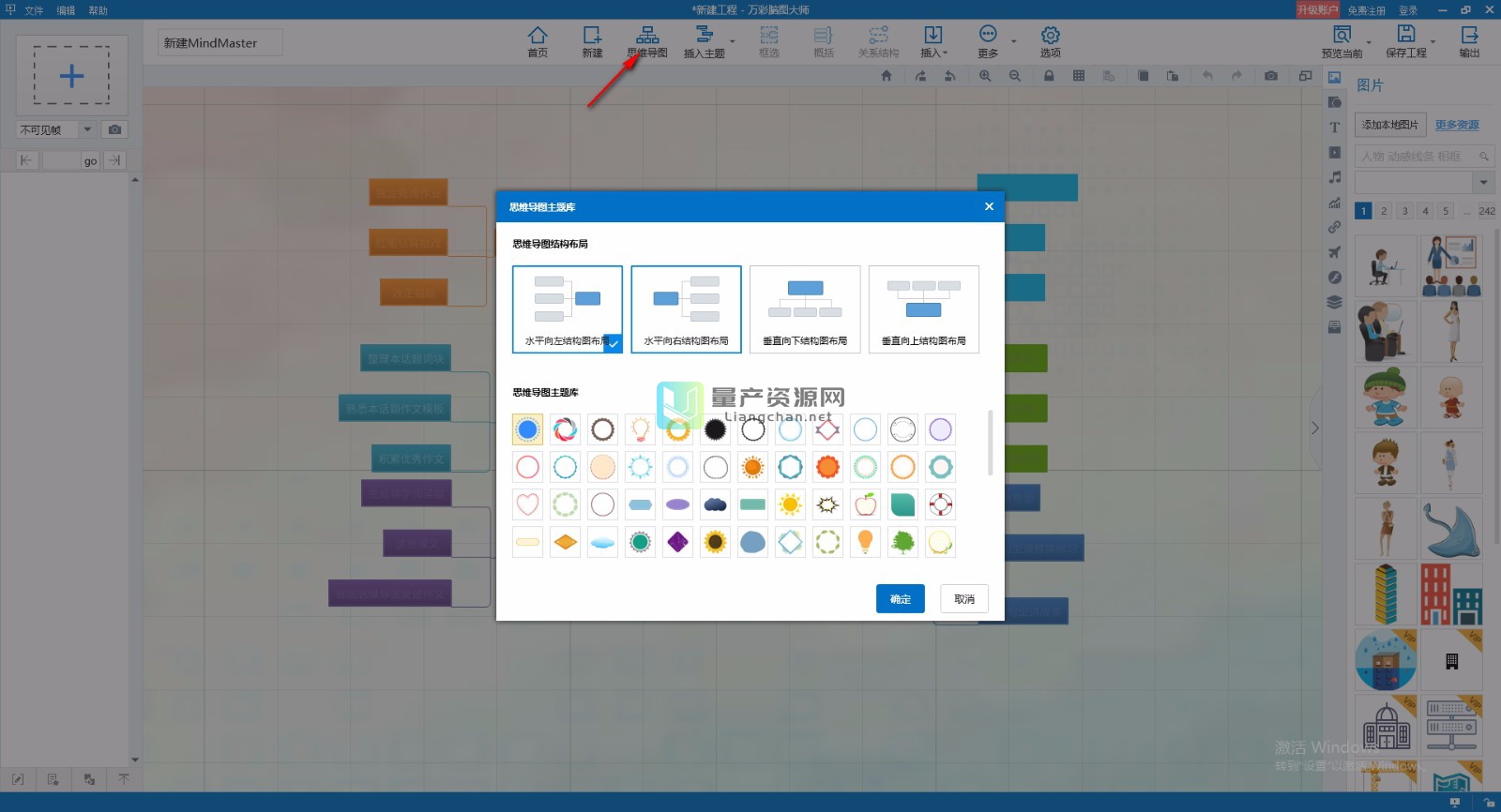Click the camera icon beside 不可见帧
This screenshot has height=812, width=1501.
[x=114, y=129]
